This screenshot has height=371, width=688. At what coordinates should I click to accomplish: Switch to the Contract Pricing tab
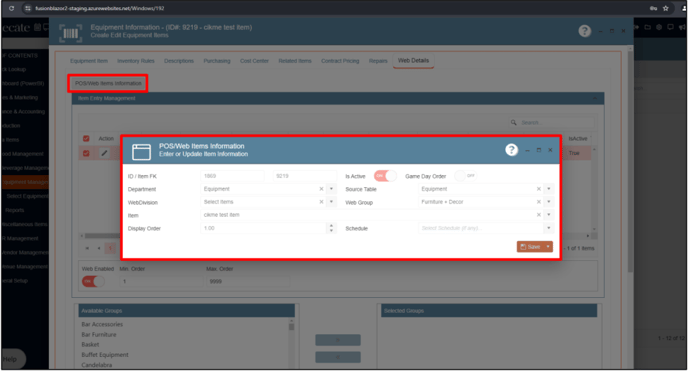pos(340,61)
